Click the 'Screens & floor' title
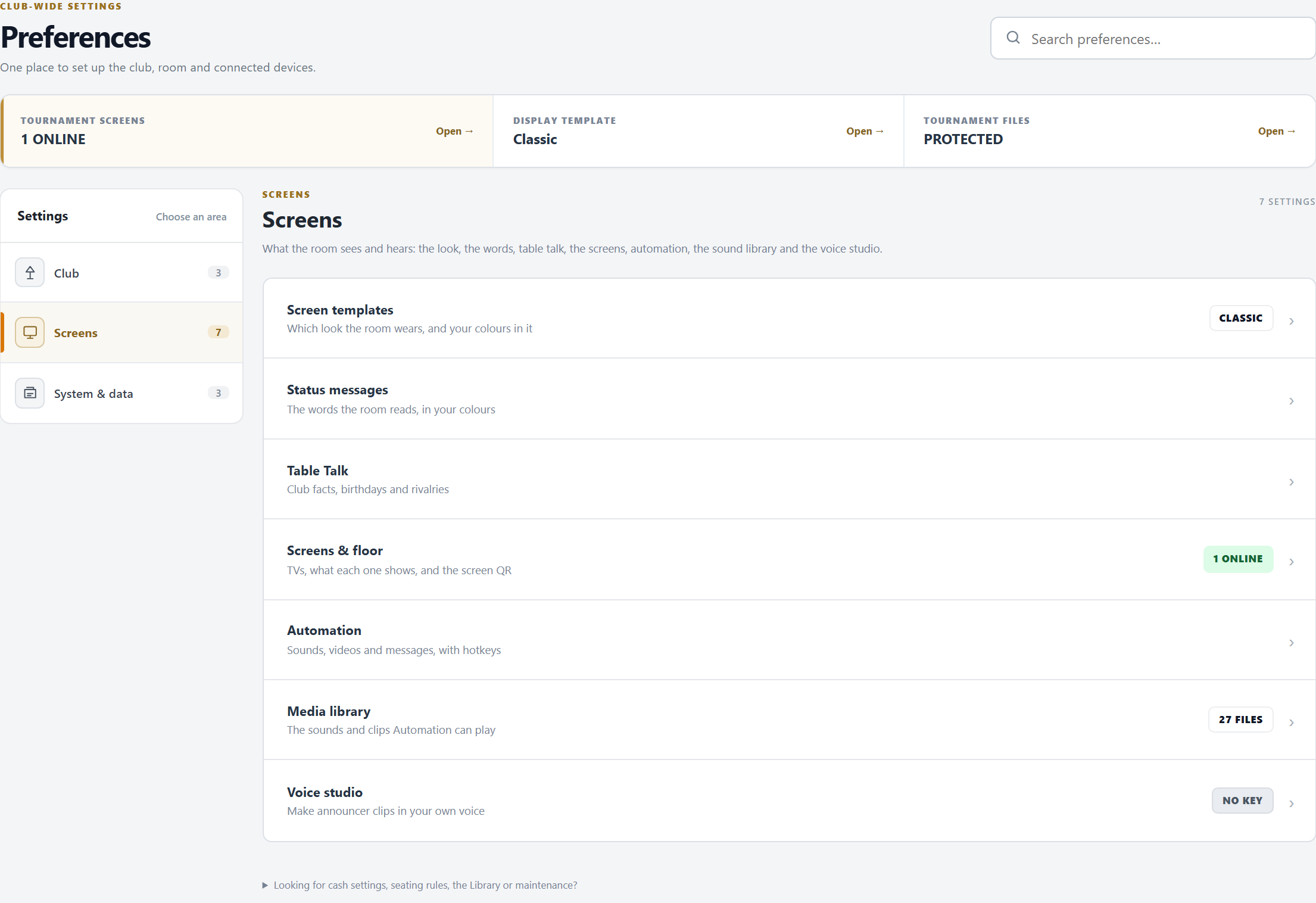This screenshot has height=903, width=1316. coord(335,550)
